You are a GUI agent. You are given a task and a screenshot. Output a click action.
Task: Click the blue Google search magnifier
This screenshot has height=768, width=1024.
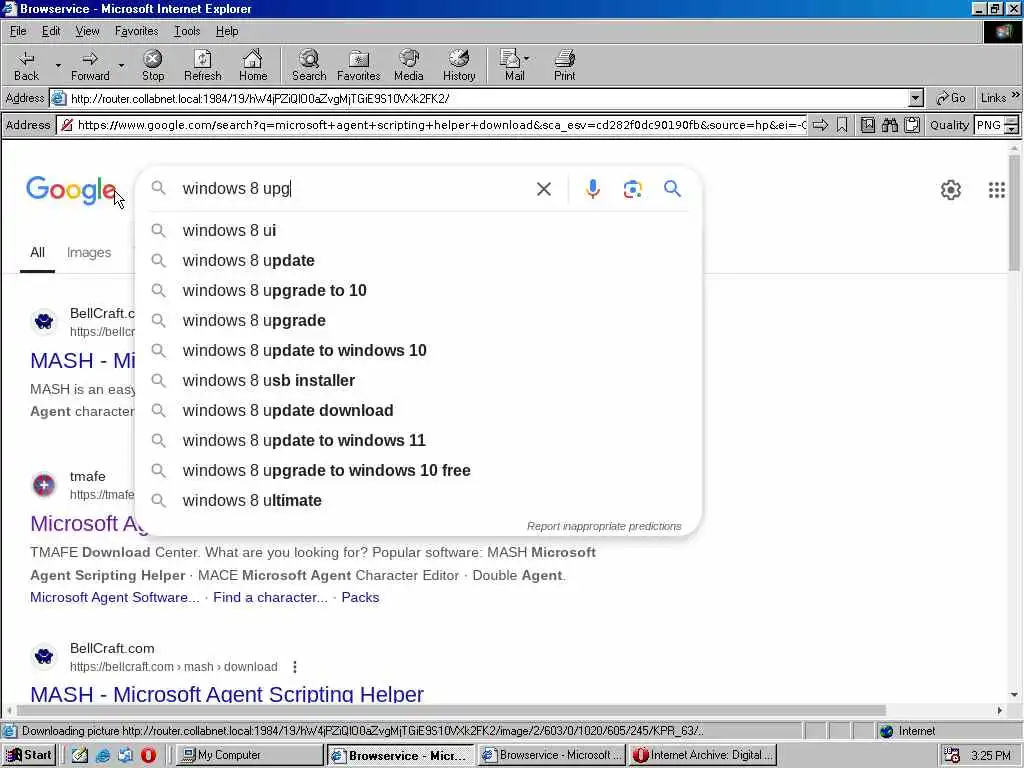click(672, 189)
